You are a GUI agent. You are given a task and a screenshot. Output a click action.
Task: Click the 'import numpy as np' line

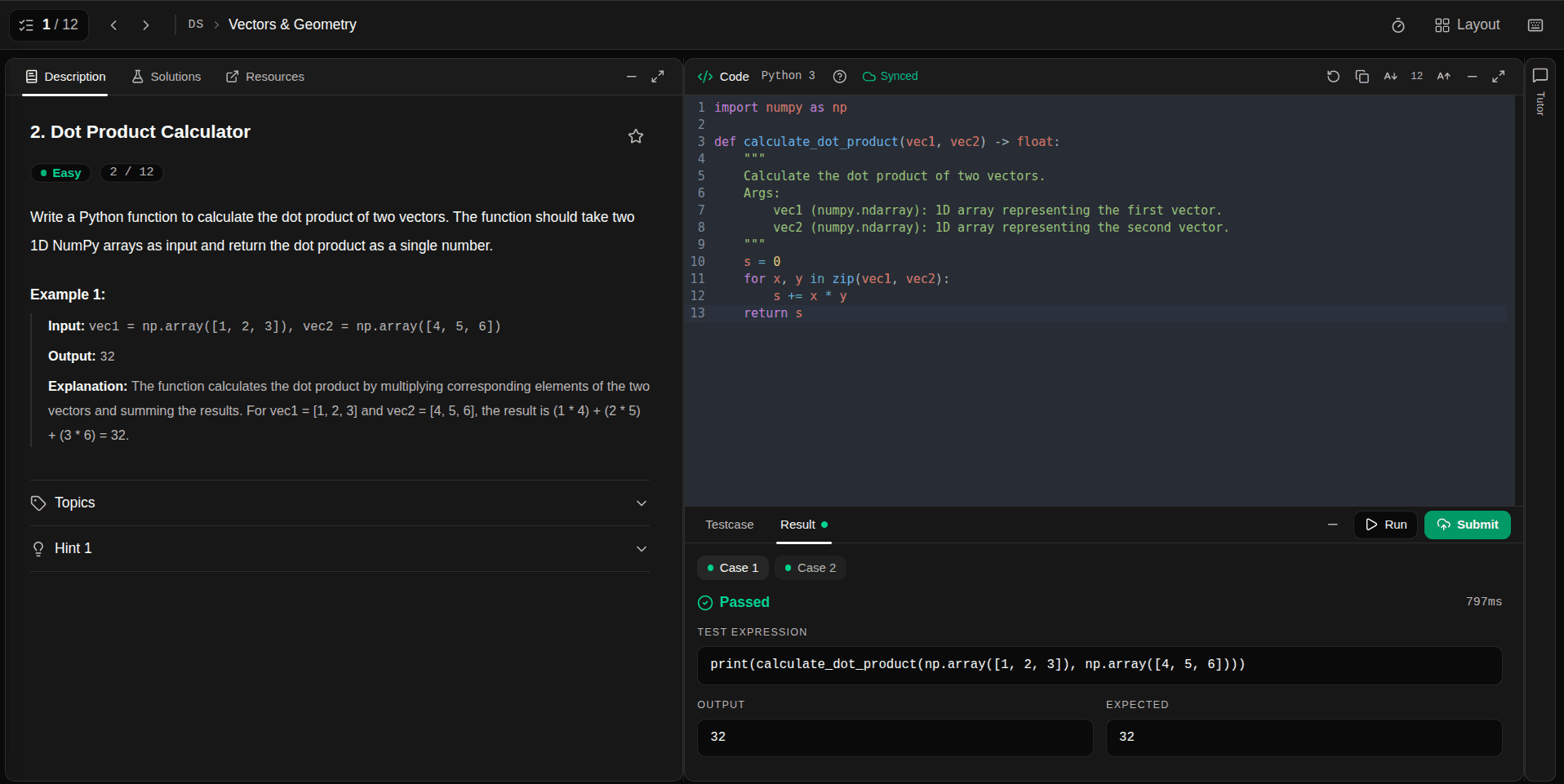(780, 108)
